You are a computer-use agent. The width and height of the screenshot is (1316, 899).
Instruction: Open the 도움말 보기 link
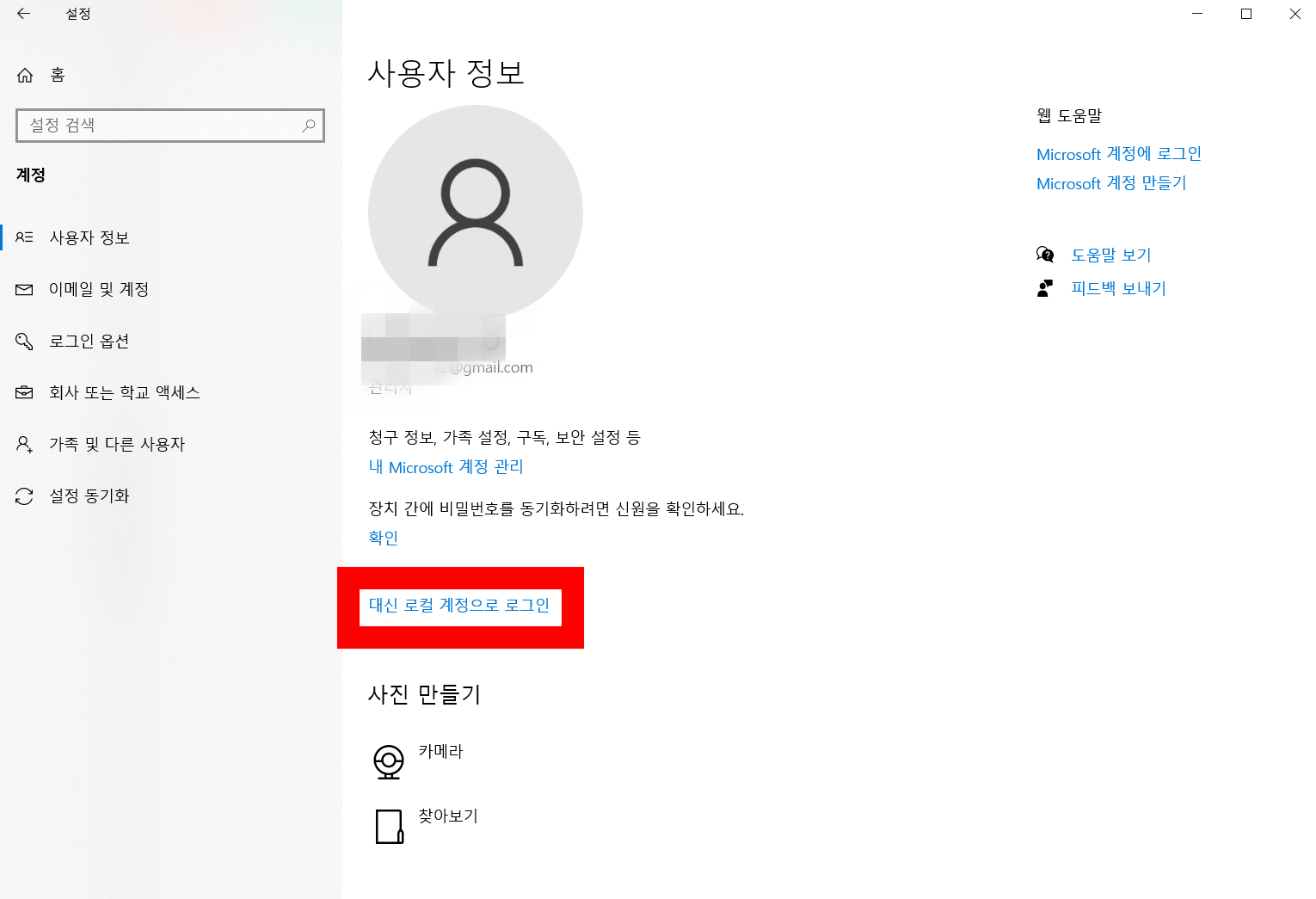(1110, 256)
